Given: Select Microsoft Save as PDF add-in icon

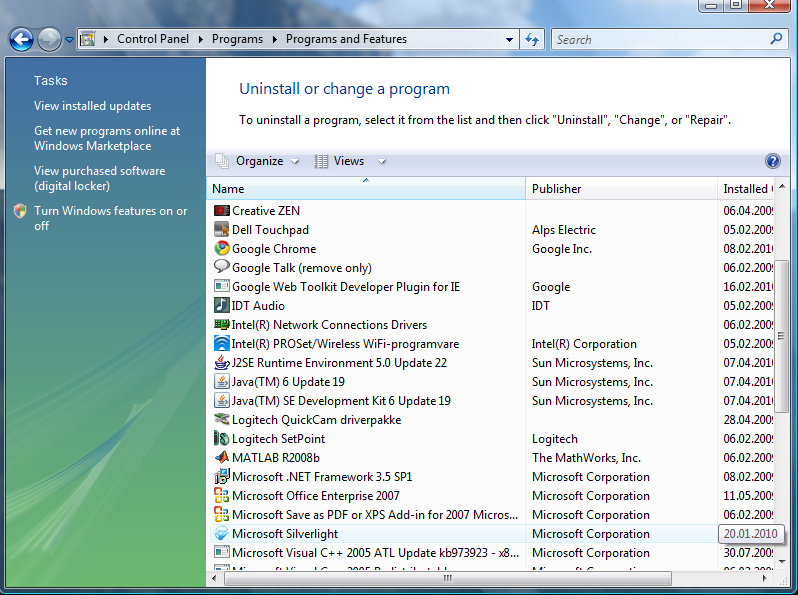Looking at the screenshot, I should (x=221, y=514).
